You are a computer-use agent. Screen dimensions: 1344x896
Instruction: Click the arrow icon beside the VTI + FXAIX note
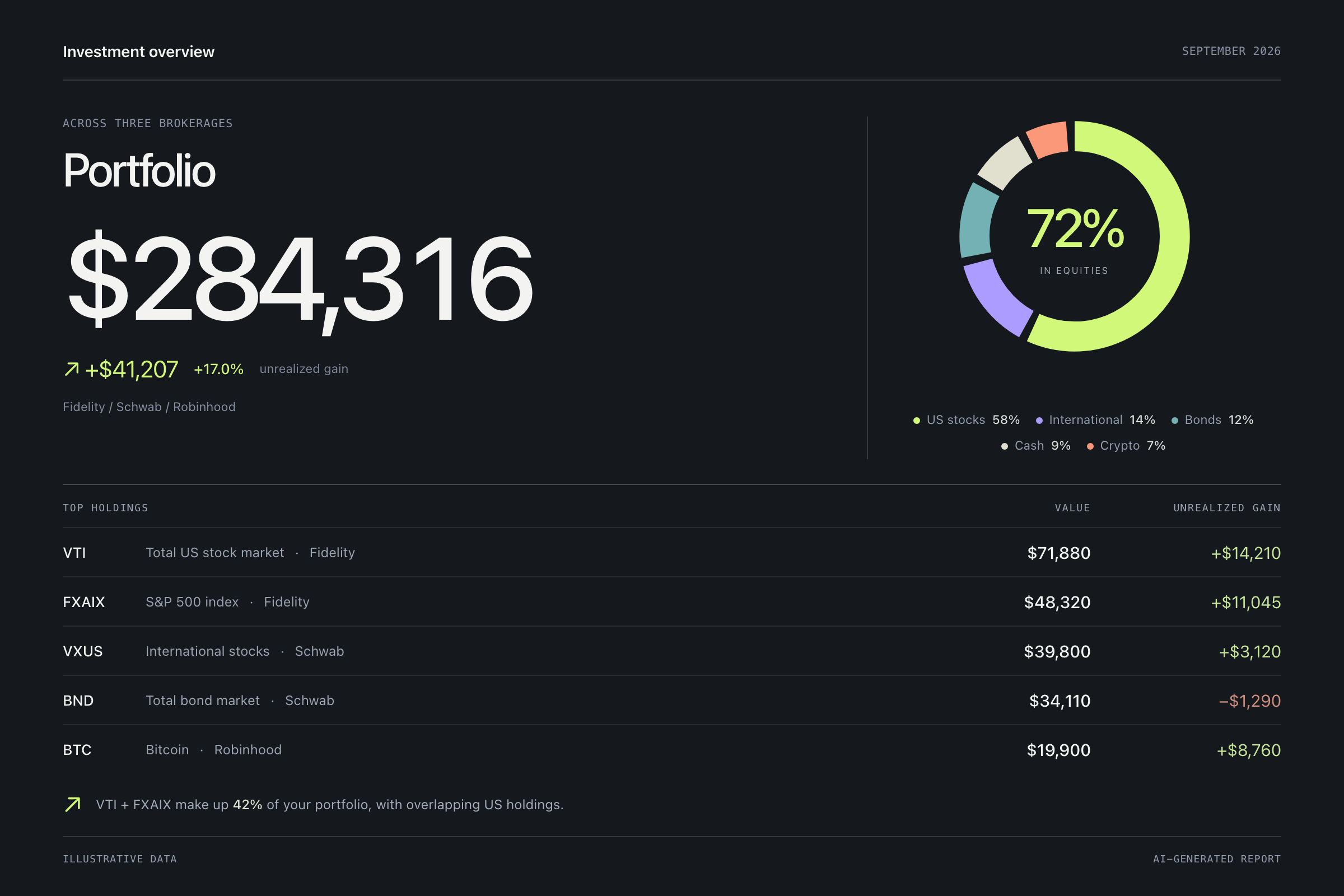73,805
